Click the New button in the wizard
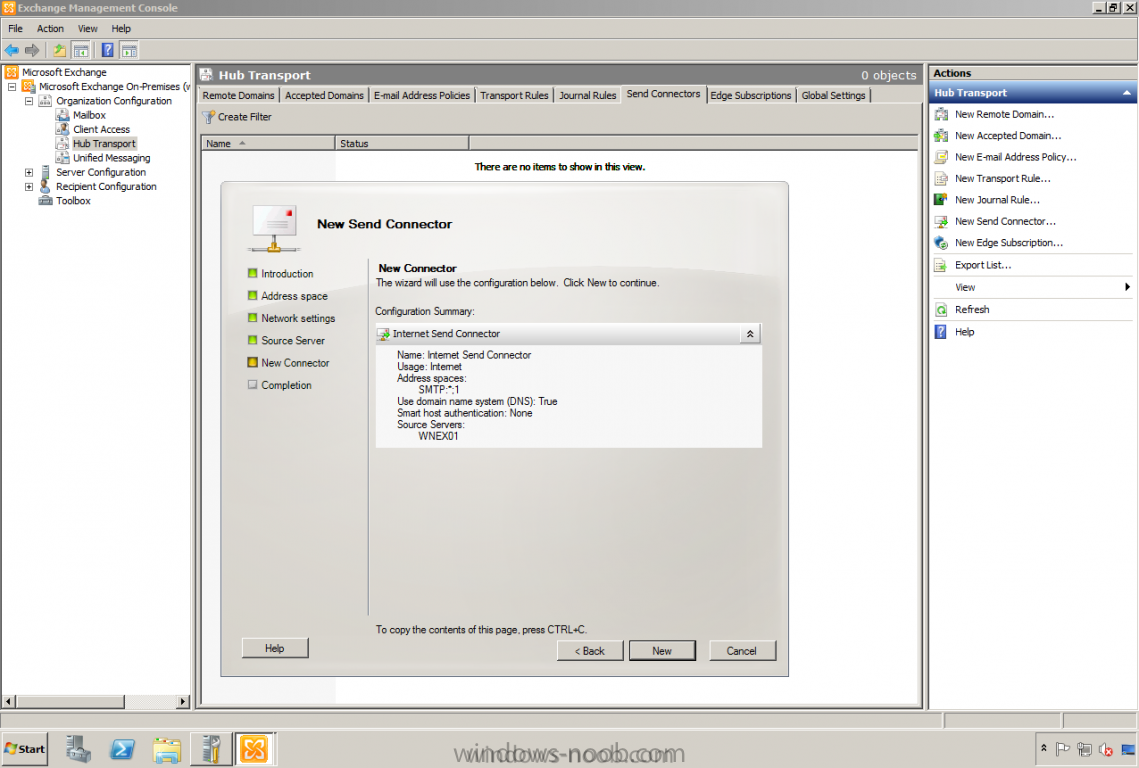This screenshot has width=1139, height=768. [662, 651]
